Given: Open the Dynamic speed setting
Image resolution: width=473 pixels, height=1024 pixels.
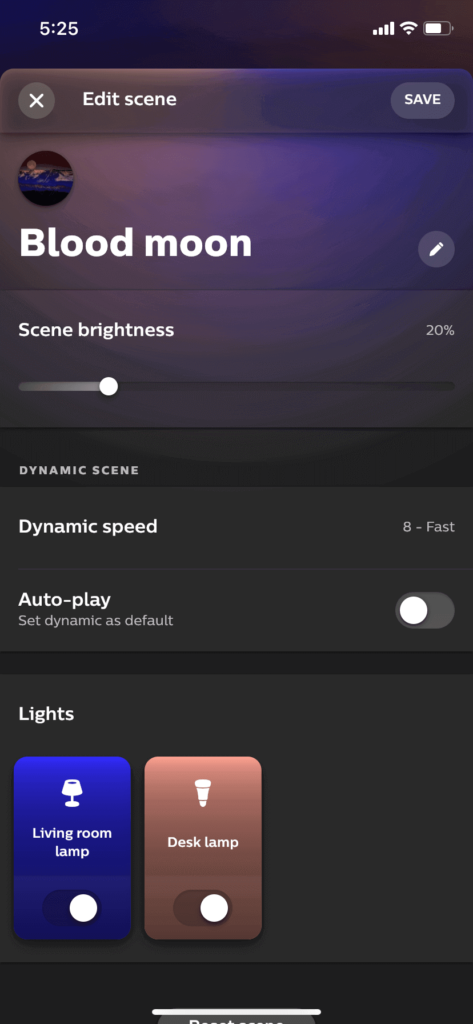Looking at the screenshot, I should coord(236,527).
